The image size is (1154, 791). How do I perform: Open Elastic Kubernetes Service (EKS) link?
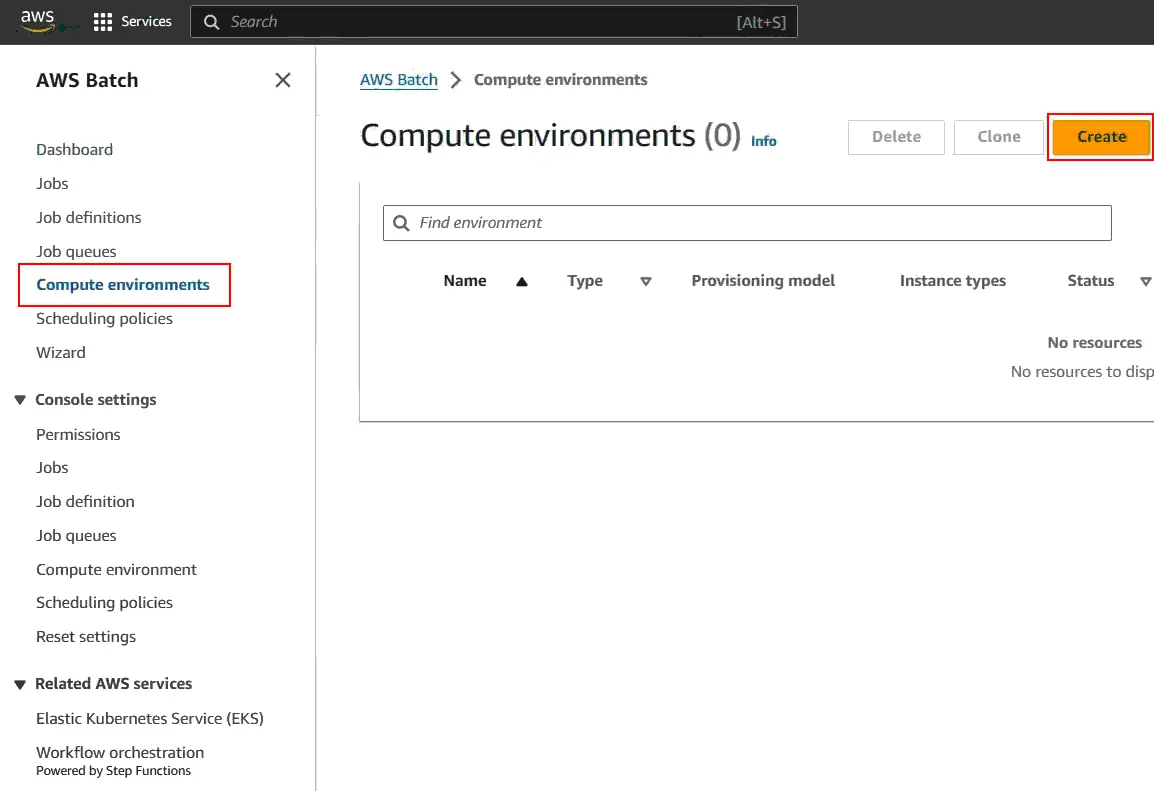150,718
